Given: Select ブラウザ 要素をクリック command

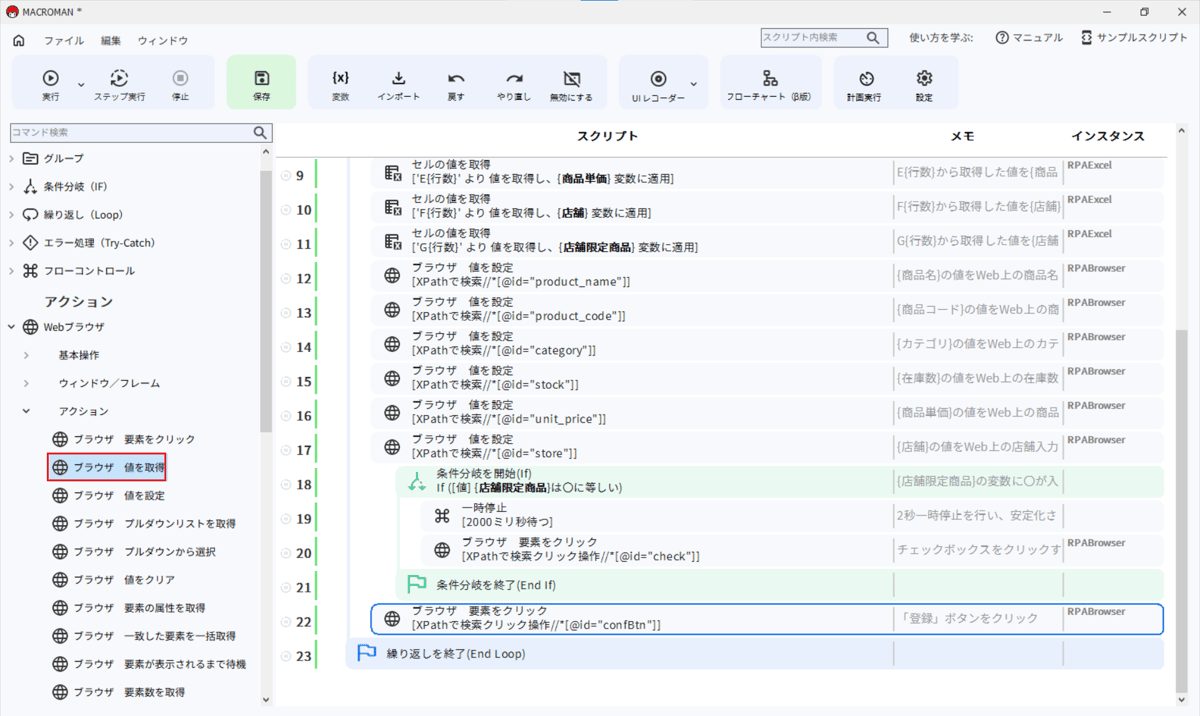Looking at the screenshot, I should 124,439.
